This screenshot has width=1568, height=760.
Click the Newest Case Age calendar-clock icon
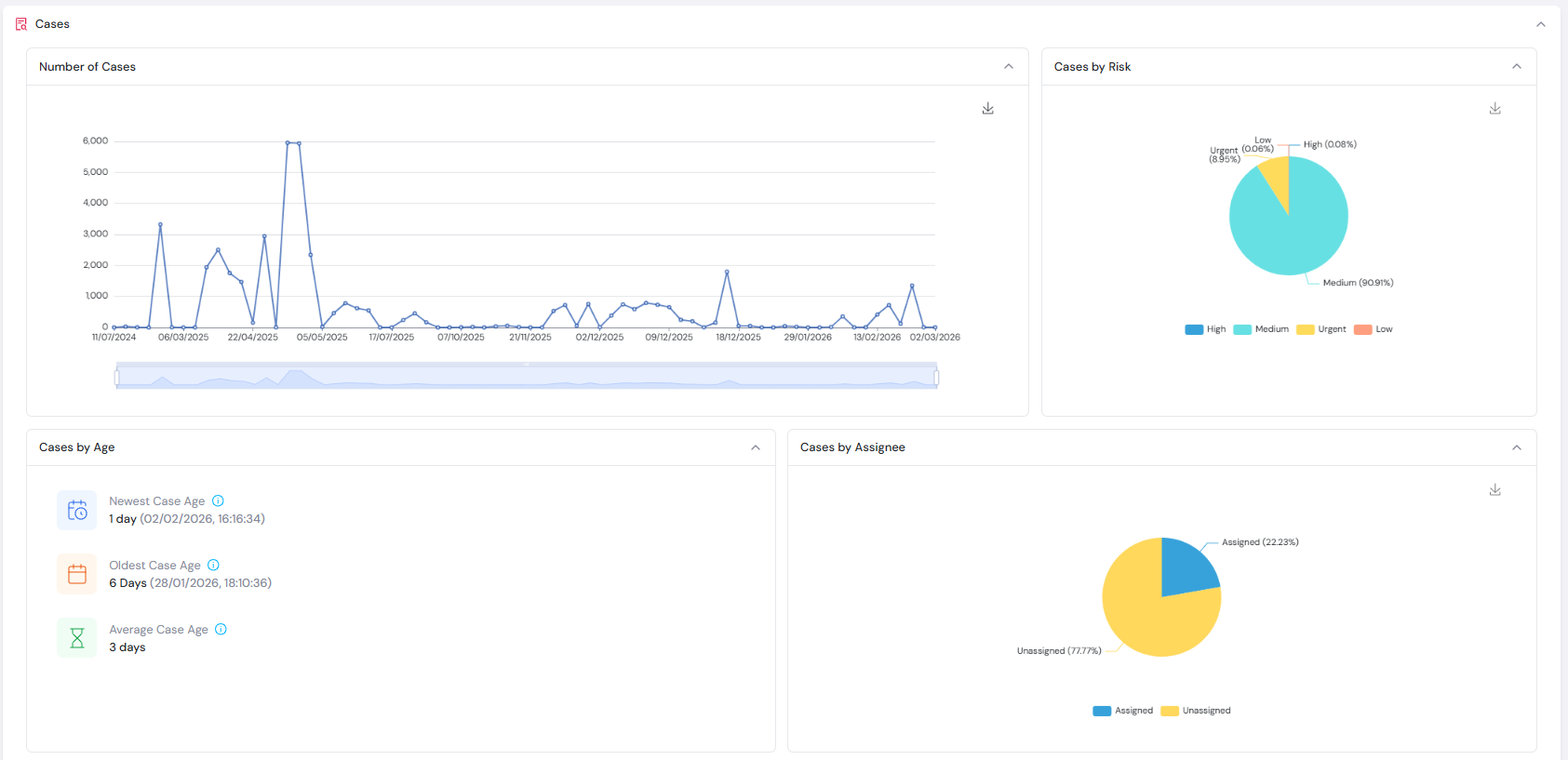click(x=77, y=510)
